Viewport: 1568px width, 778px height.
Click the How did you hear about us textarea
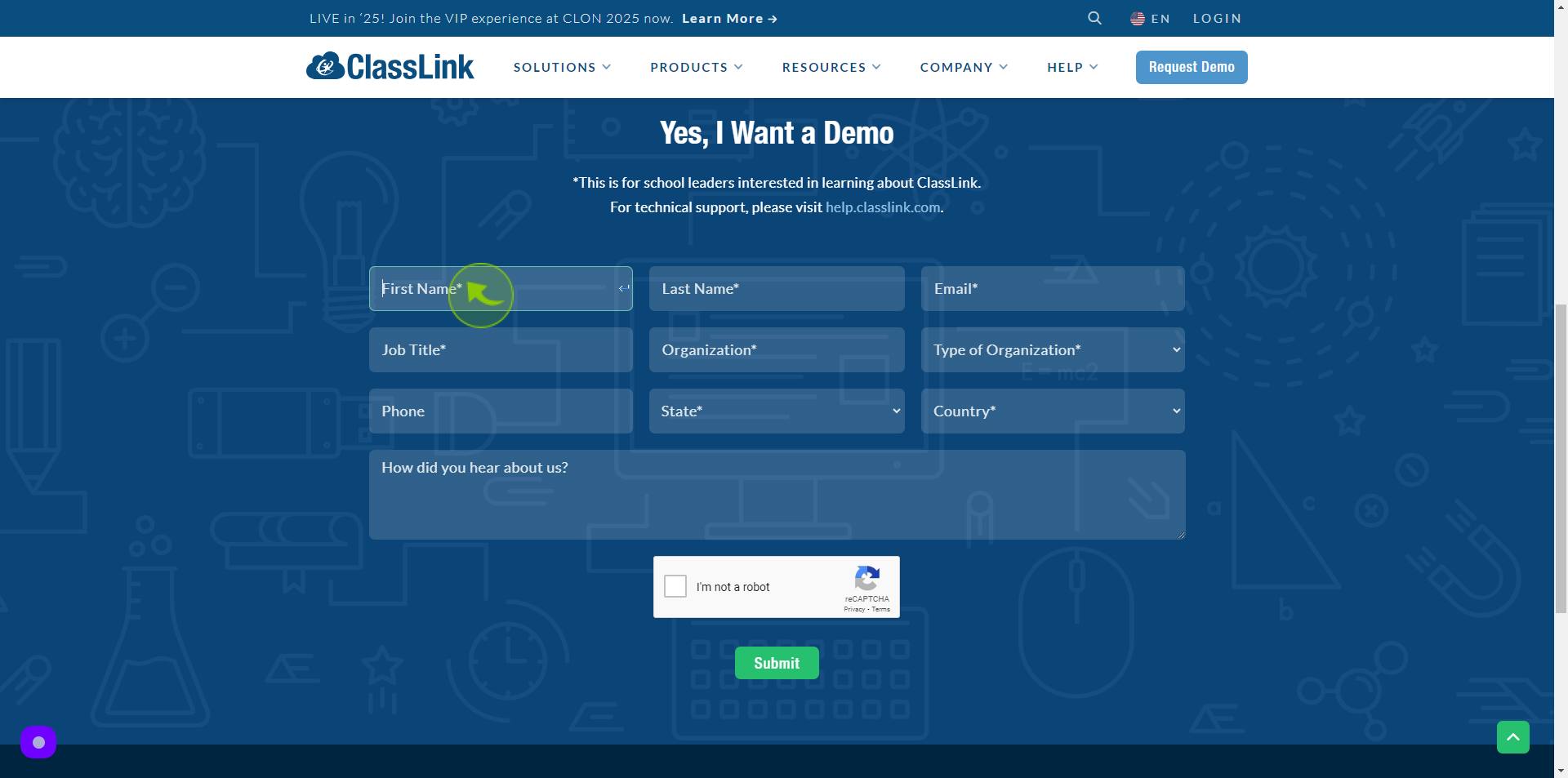click(x=777, y=494)
